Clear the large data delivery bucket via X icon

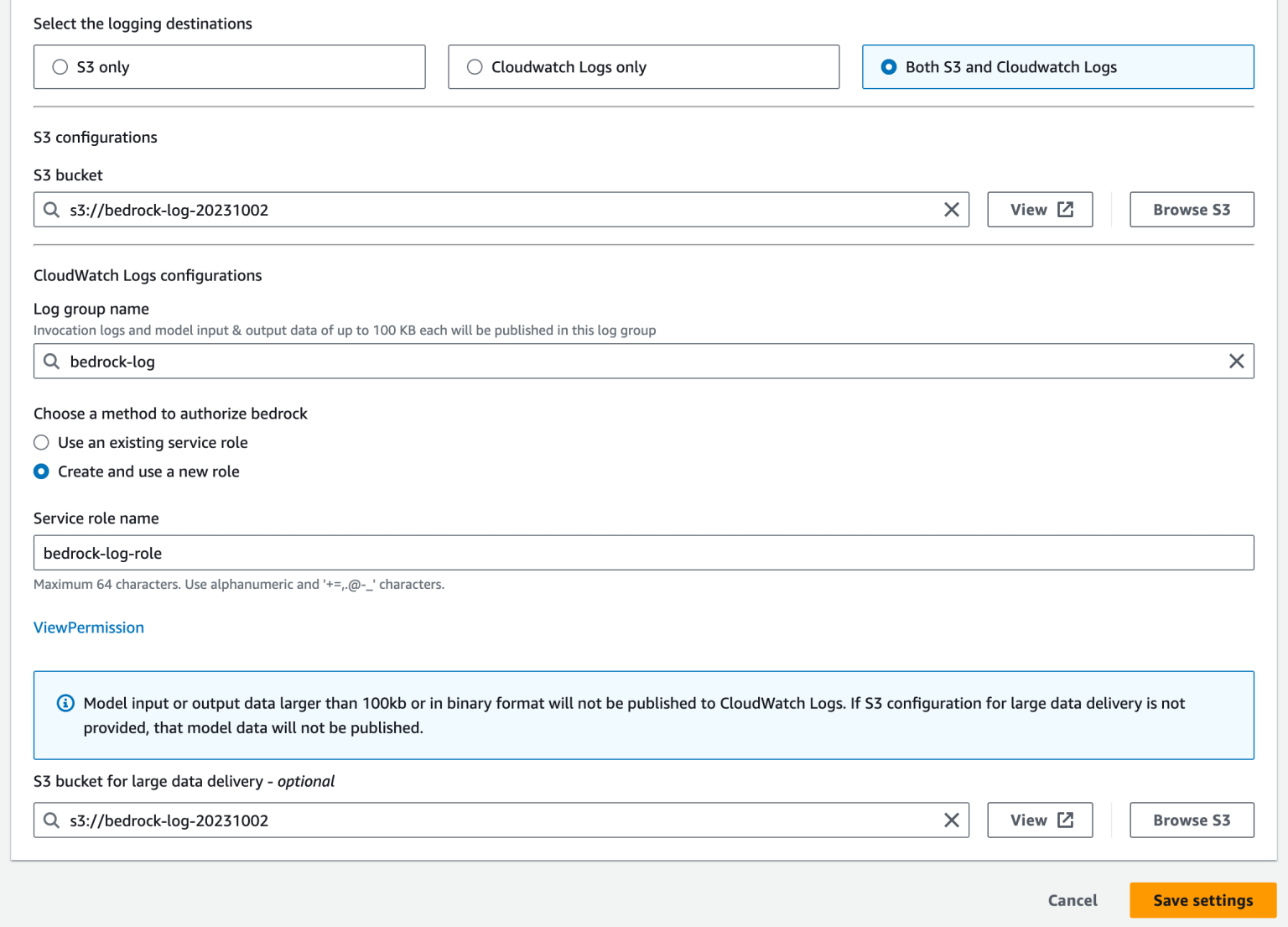click(951, 820)
